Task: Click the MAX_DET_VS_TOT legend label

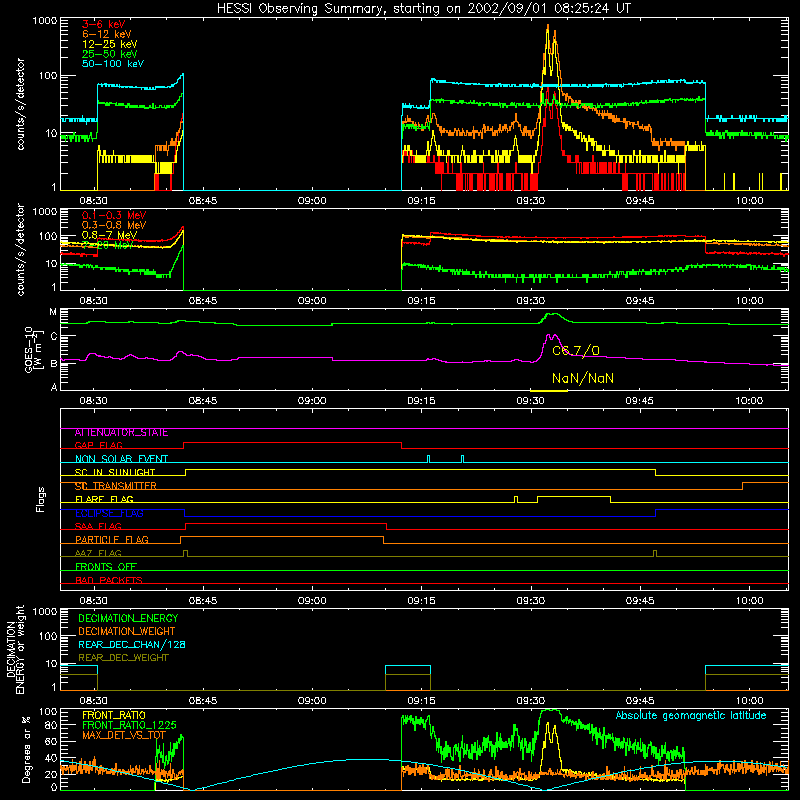Action: (124, 735)
